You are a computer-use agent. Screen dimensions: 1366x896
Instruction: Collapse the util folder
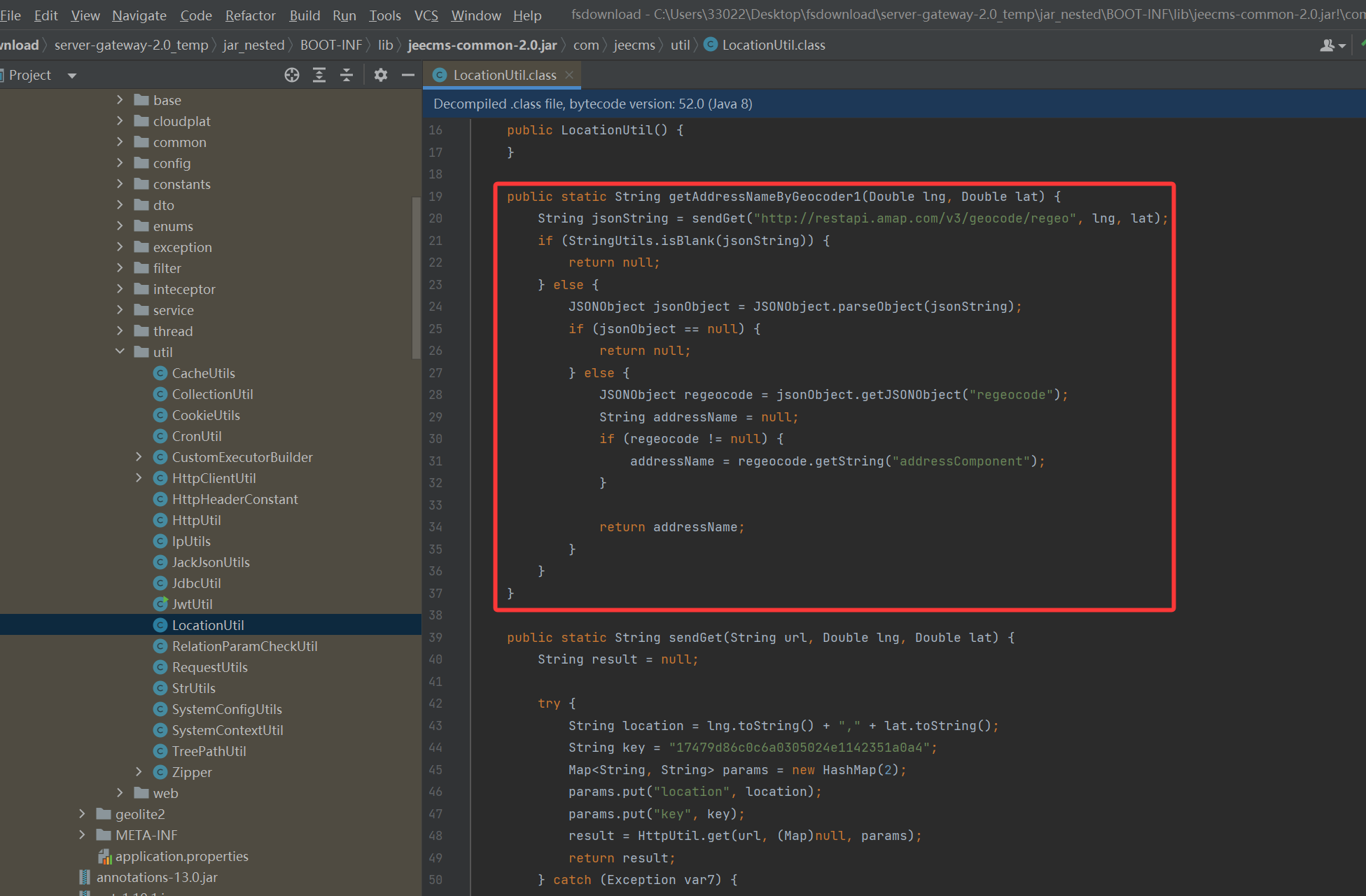click(x=120, y=351)
